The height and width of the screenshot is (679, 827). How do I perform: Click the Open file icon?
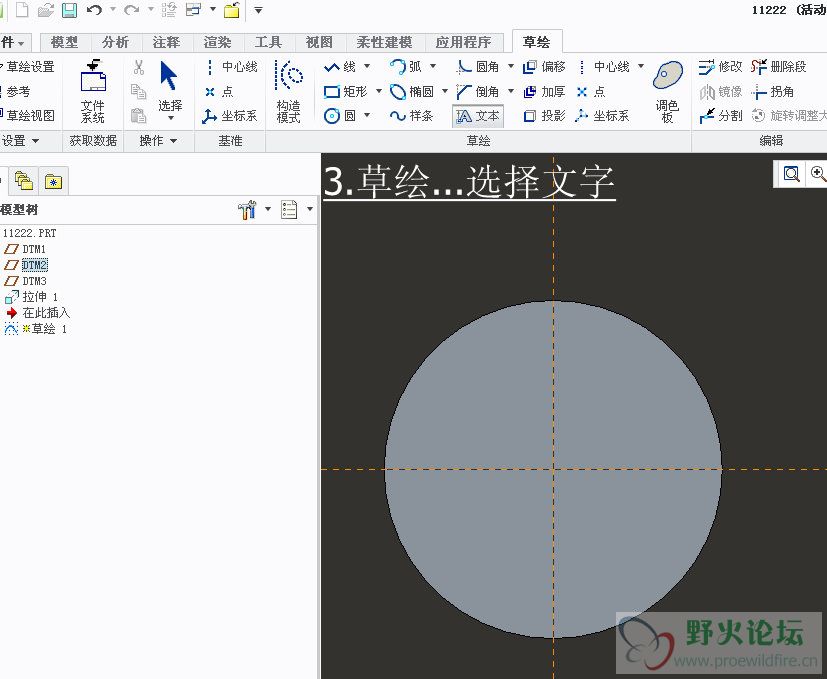click(x=45, y=9)
